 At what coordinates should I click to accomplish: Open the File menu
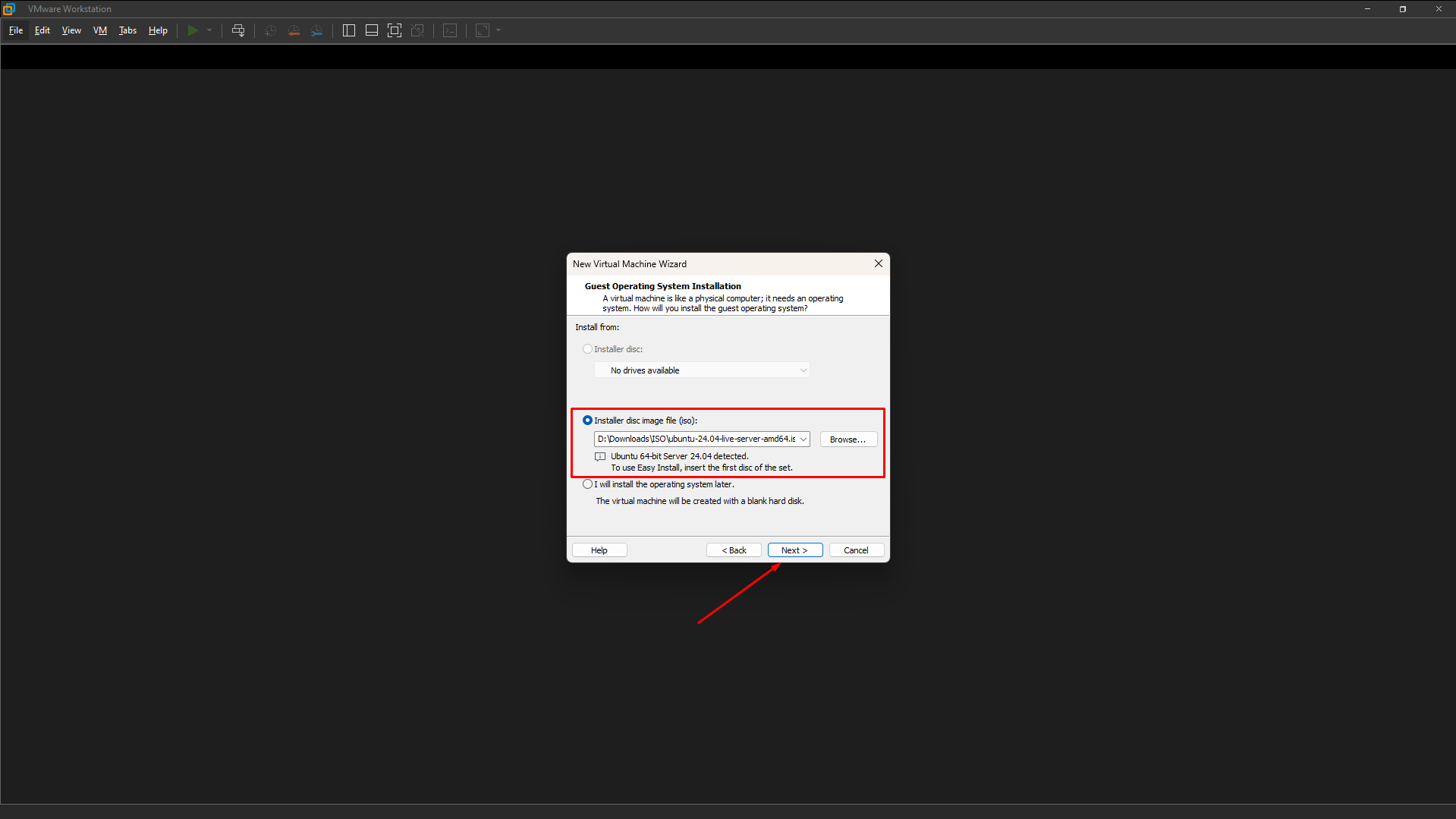tap(16, 30)
